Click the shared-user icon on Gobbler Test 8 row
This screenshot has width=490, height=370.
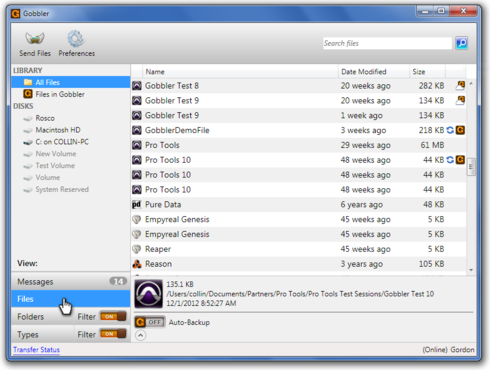click(460, 85)
